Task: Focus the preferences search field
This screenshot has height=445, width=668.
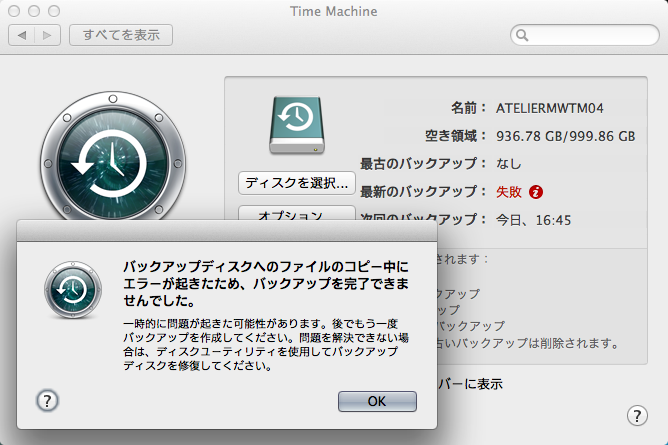Action: pos(584,35)
